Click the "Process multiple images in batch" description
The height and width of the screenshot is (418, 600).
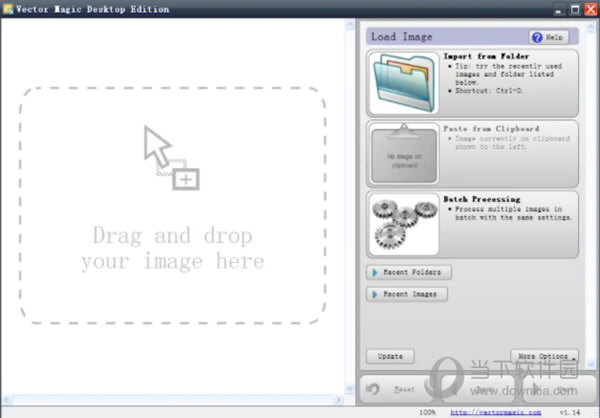513,213
